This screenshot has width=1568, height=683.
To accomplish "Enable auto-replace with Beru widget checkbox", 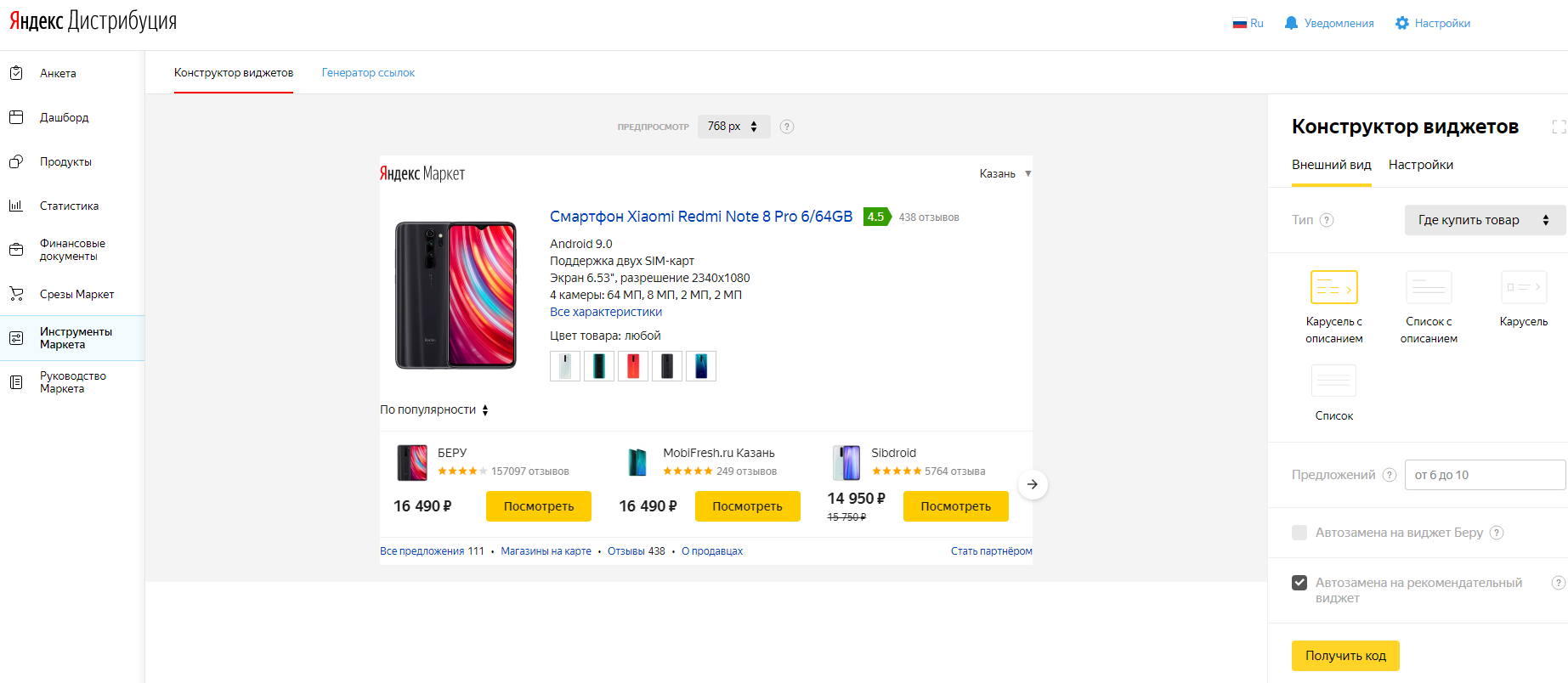I will (1299, 533).
